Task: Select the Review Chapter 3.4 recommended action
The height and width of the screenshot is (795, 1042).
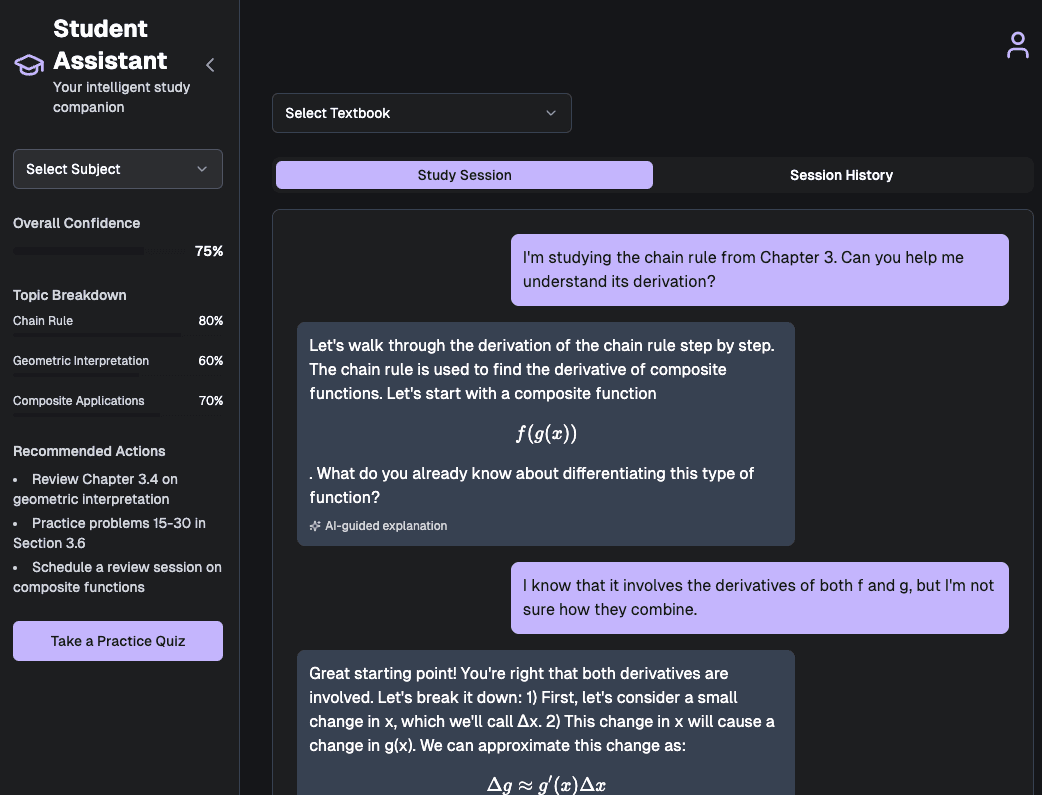Action: (x=95, y=489)
